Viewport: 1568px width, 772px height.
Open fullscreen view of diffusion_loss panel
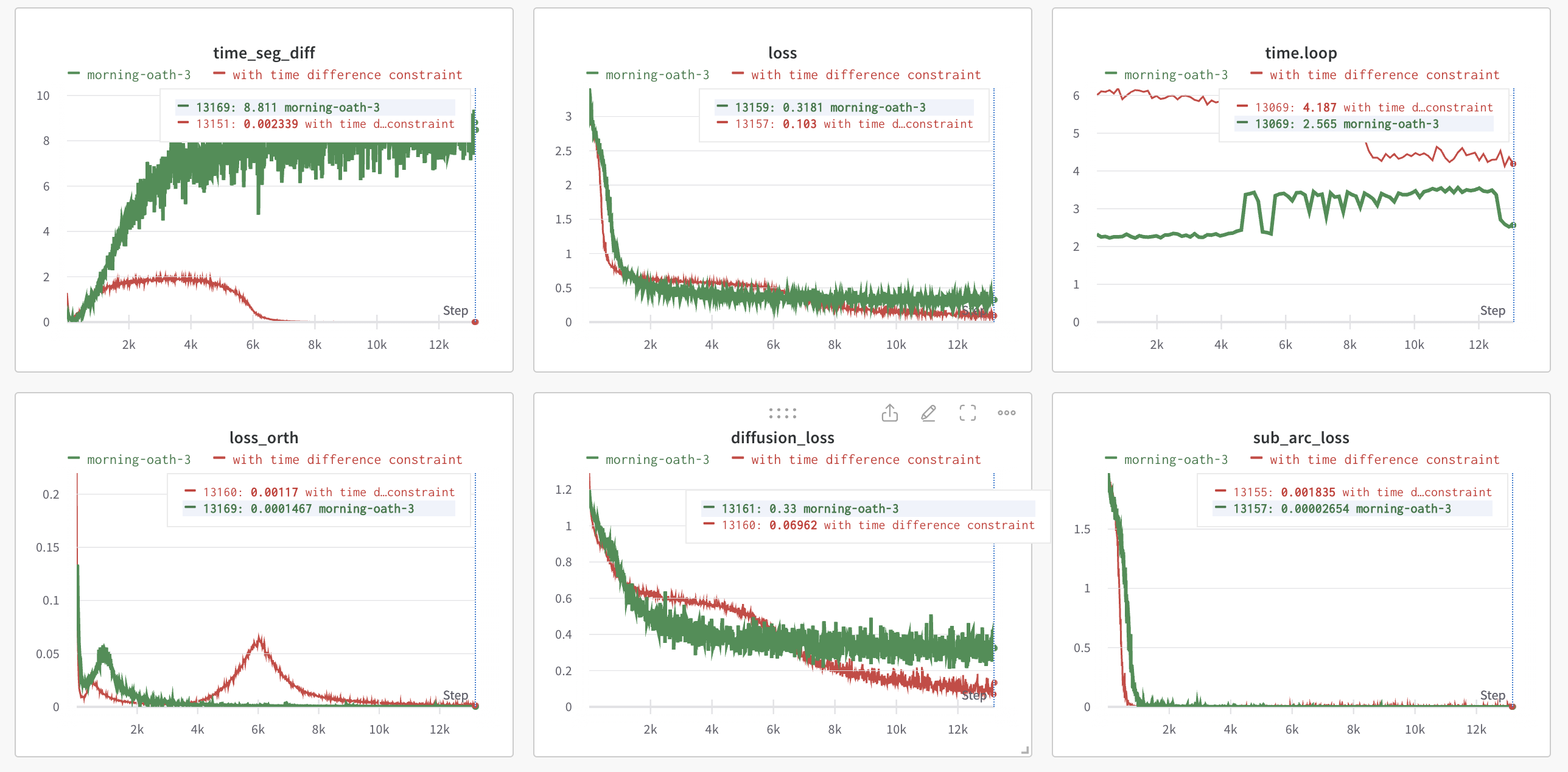(967, 413)
